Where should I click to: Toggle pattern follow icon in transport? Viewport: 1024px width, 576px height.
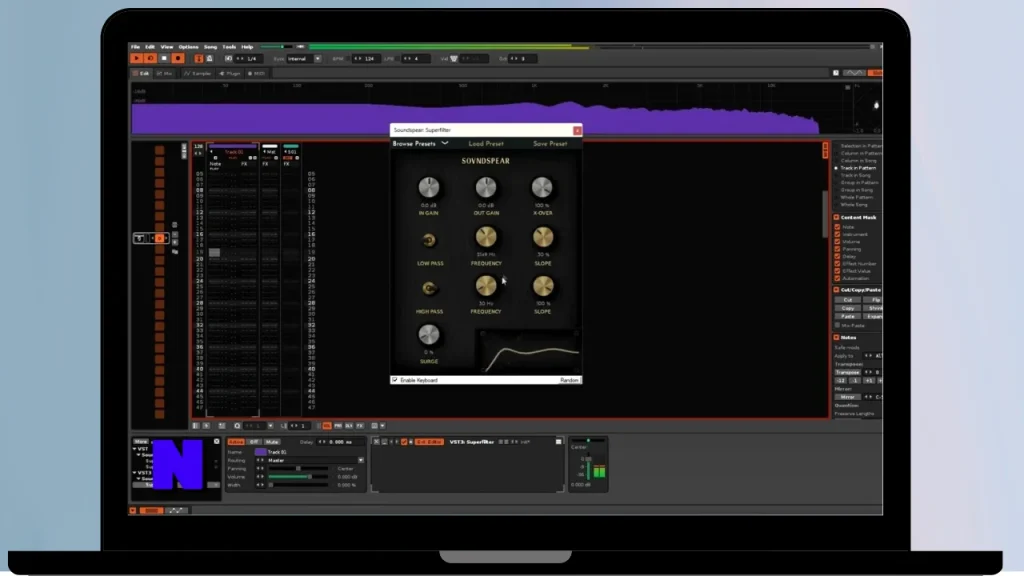199,59
